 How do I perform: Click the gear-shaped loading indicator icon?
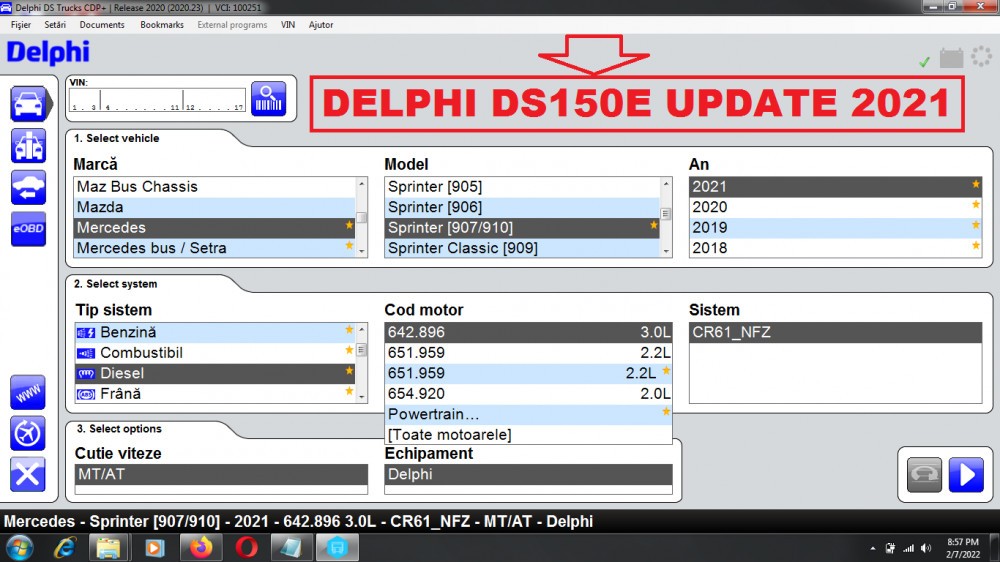(982, 56)
